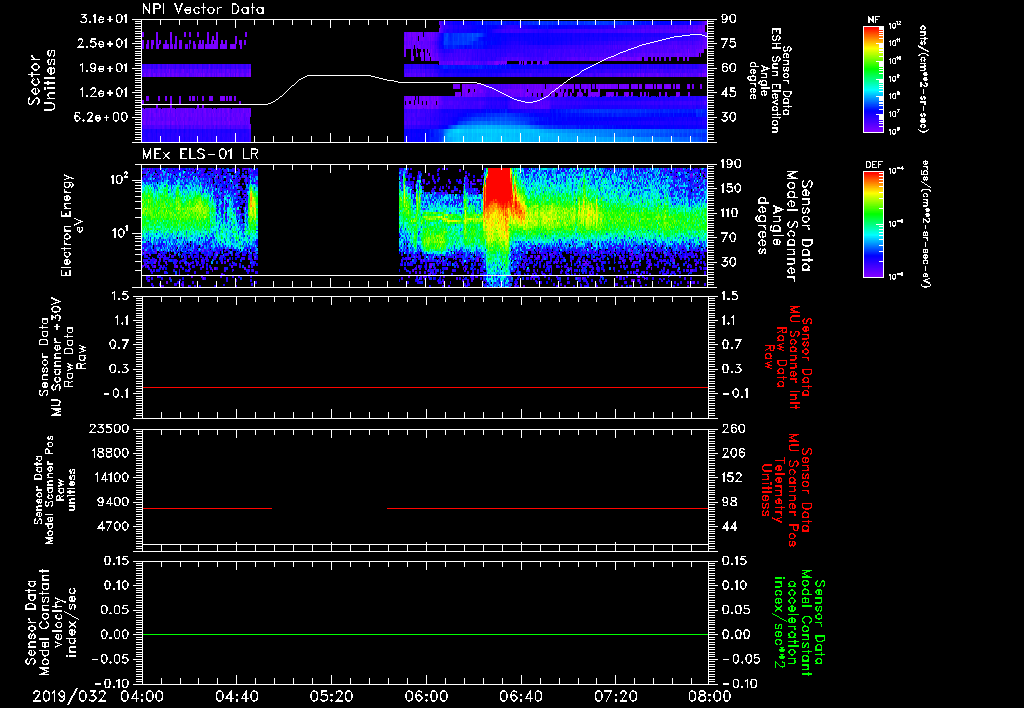Click the 04:40 time axis label
The image size is (1024, 708).
[x=236, y=696]
